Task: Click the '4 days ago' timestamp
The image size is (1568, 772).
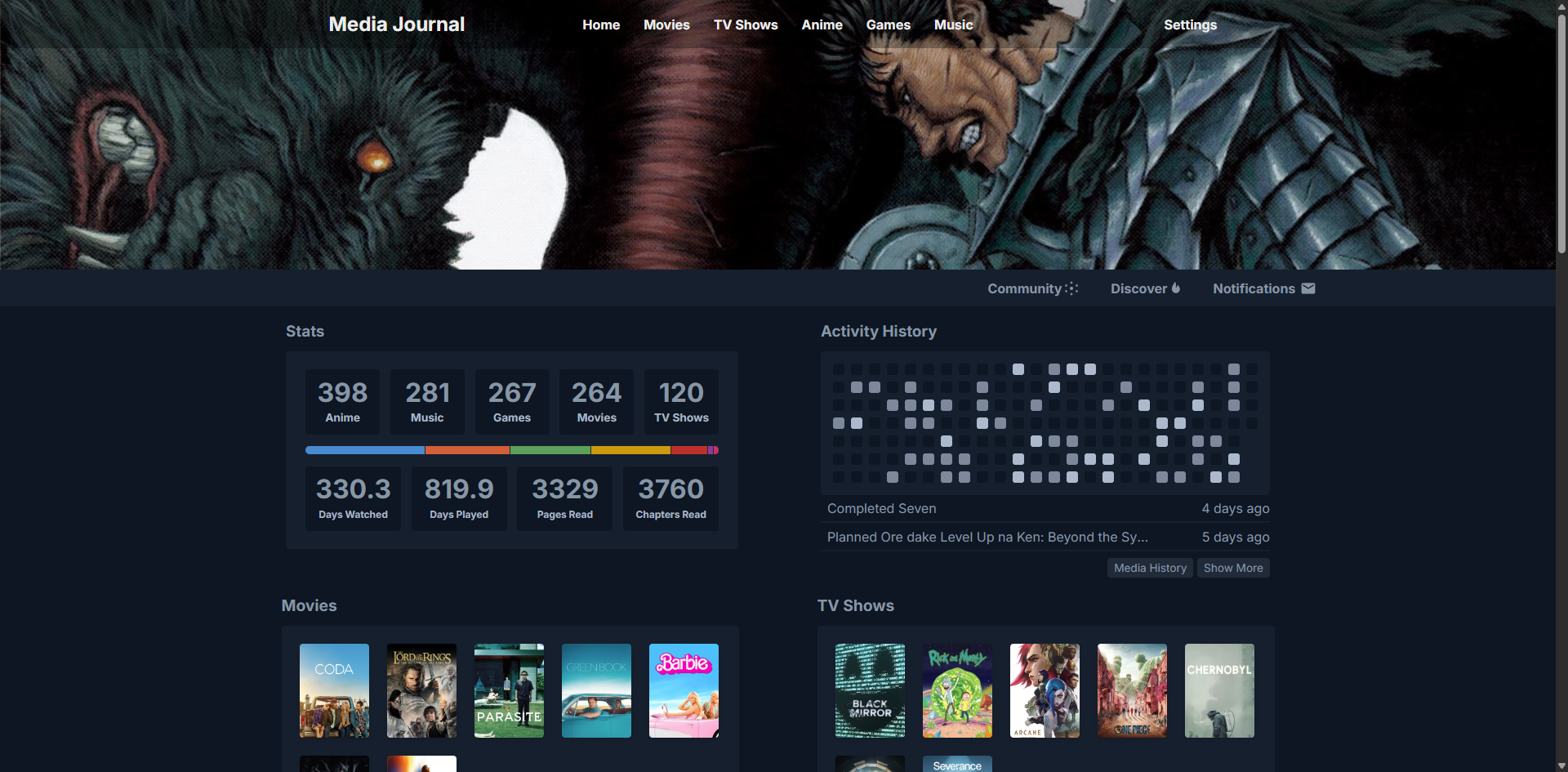Action: pyautogui.click(x=1236, y=508)
